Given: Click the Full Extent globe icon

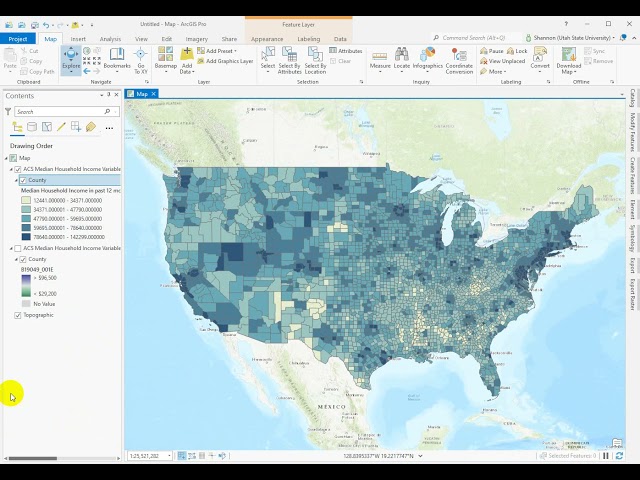Looking at the screenshot, I should coord(87,51).
